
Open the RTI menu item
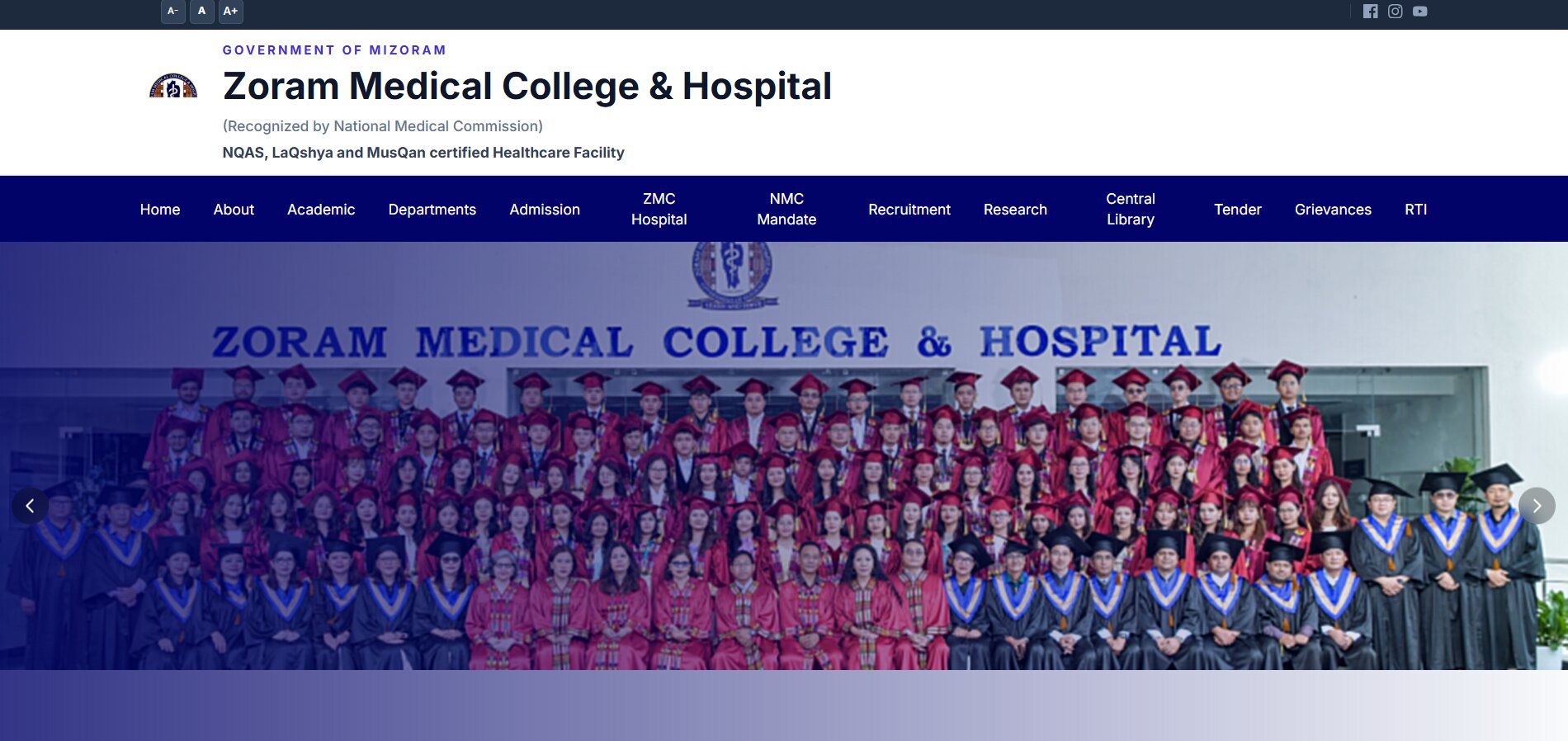[x=1416, y=210]
